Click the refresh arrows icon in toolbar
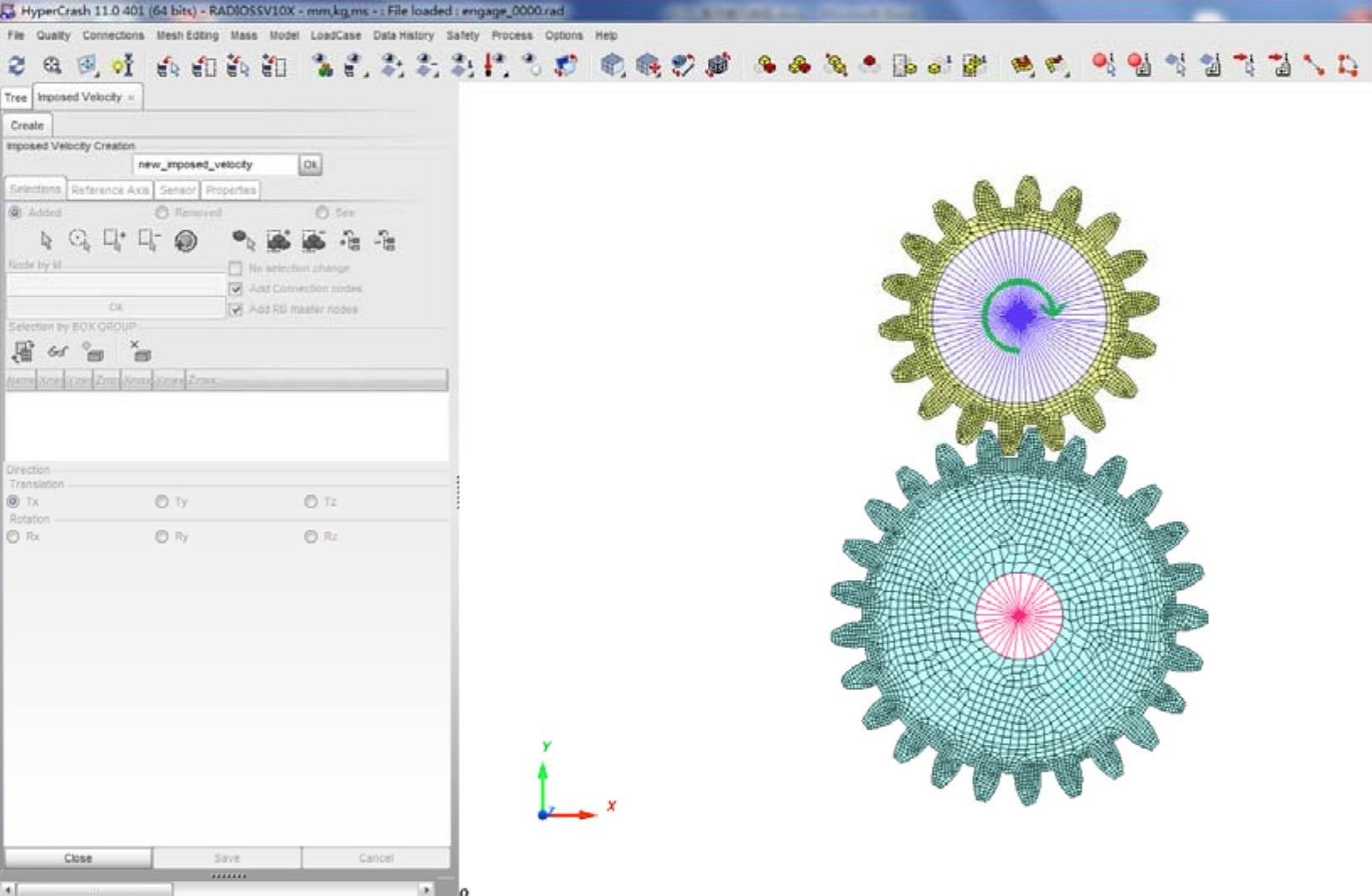This screenshot has width=1372, height=896. (17, 66)
